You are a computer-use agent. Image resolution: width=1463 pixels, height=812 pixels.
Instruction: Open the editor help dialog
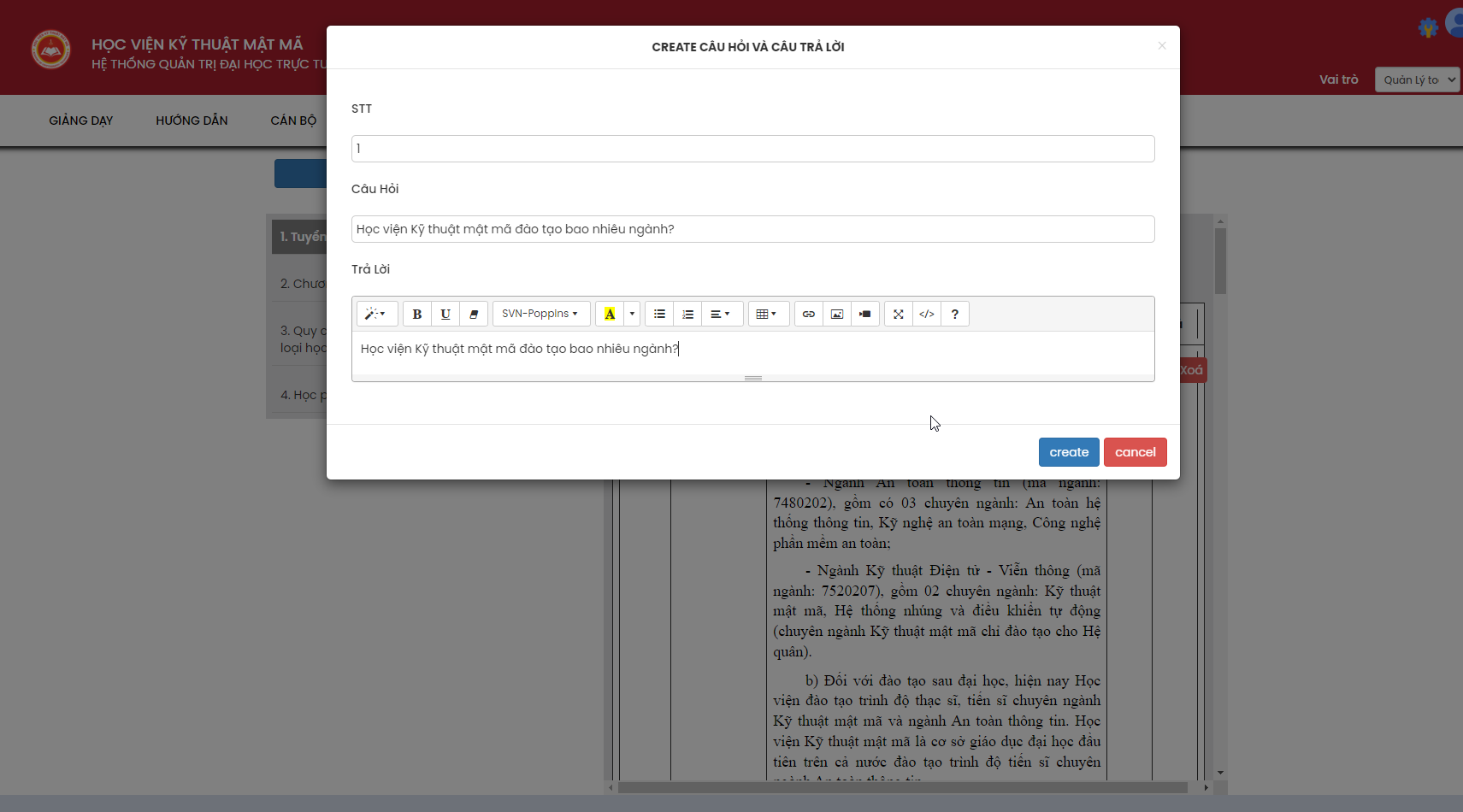[x=955, y=314]
